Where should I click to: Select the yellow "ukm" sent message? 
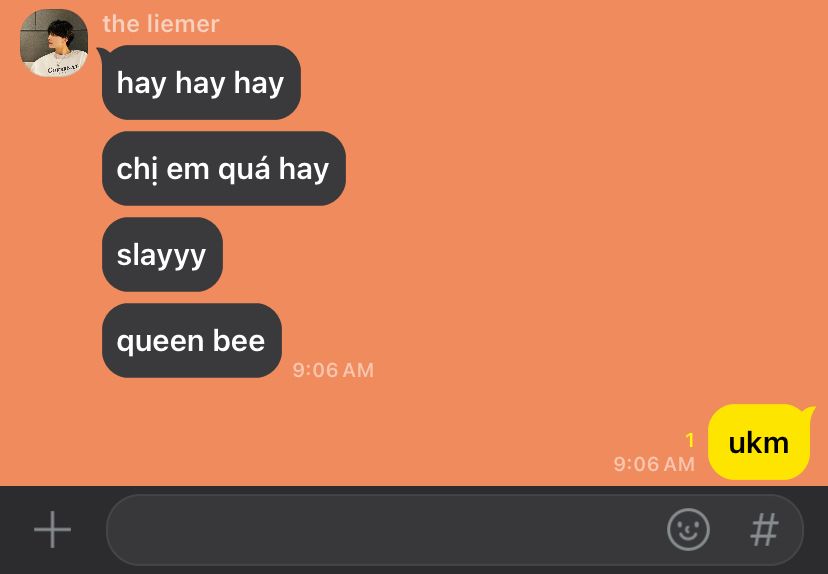click(759, 442)
